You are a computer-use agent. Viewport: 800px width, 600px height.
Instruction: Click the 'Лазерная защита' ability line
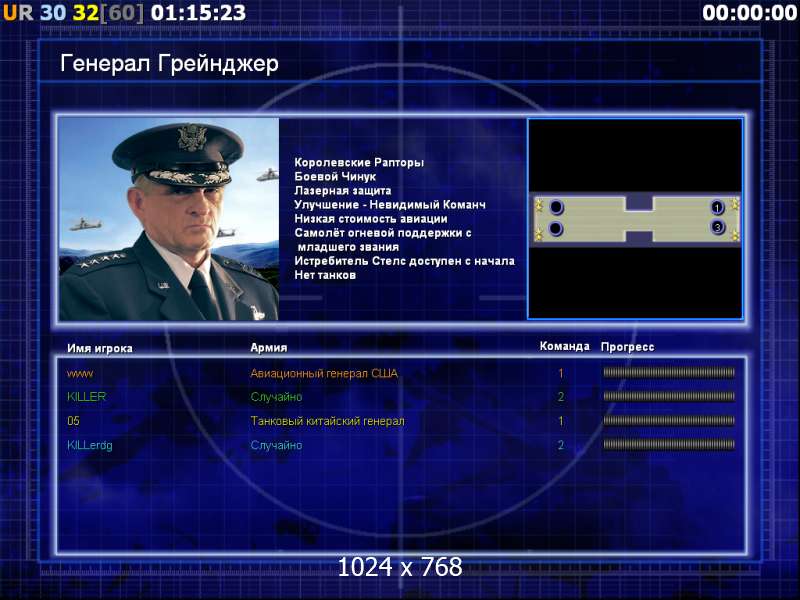point(342,191)
